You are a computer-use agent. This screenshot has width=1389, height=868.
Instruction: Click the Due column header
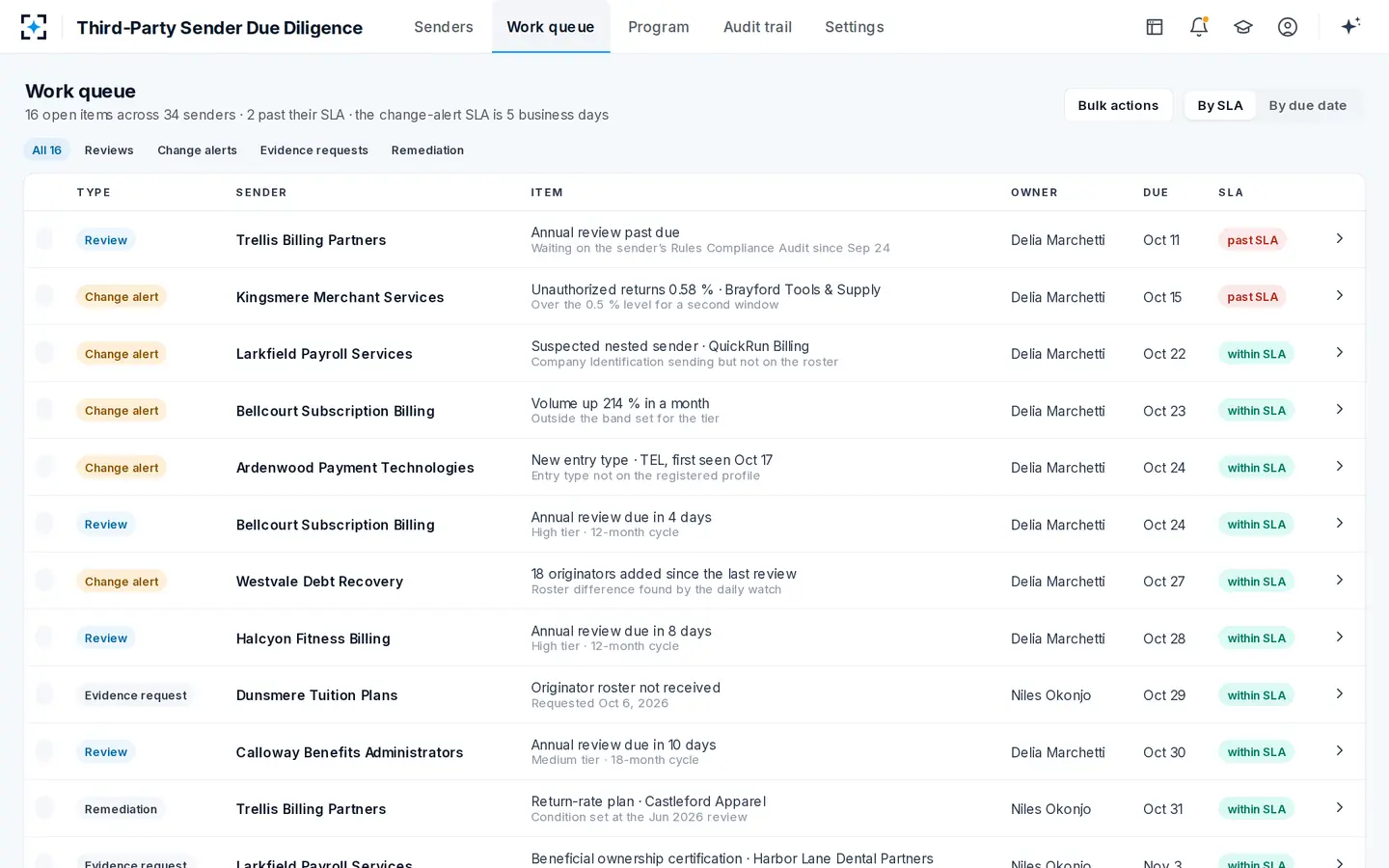[x=1156, y=193]
